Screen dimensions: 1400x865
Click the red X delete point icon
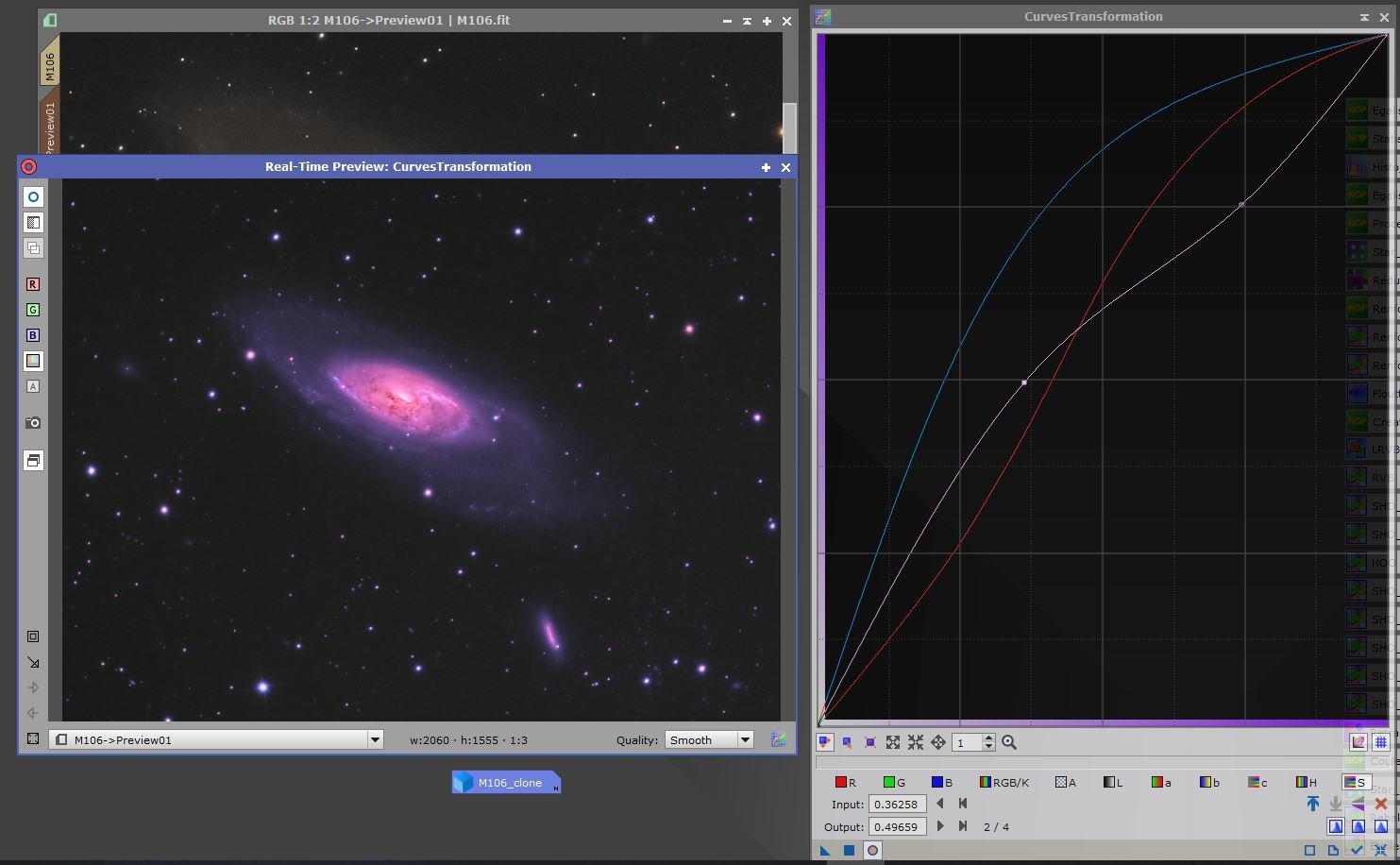point(1380,804)
